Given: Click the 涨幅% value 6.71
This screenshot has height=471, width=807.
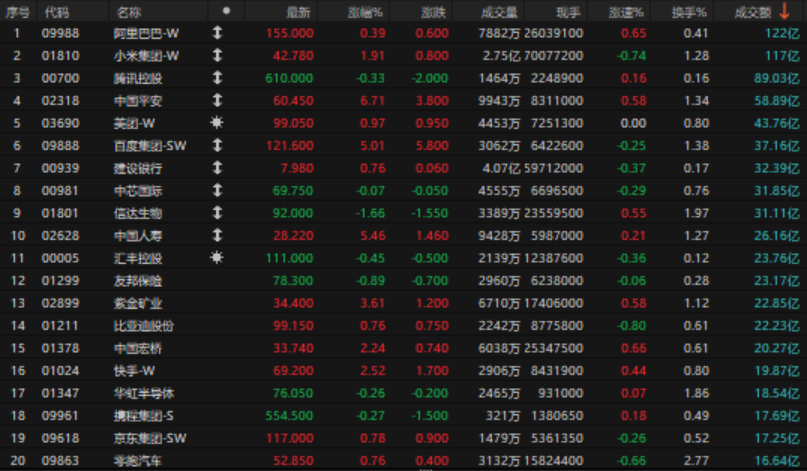Looking at the screenshot, I should click(x=373, y=101).
